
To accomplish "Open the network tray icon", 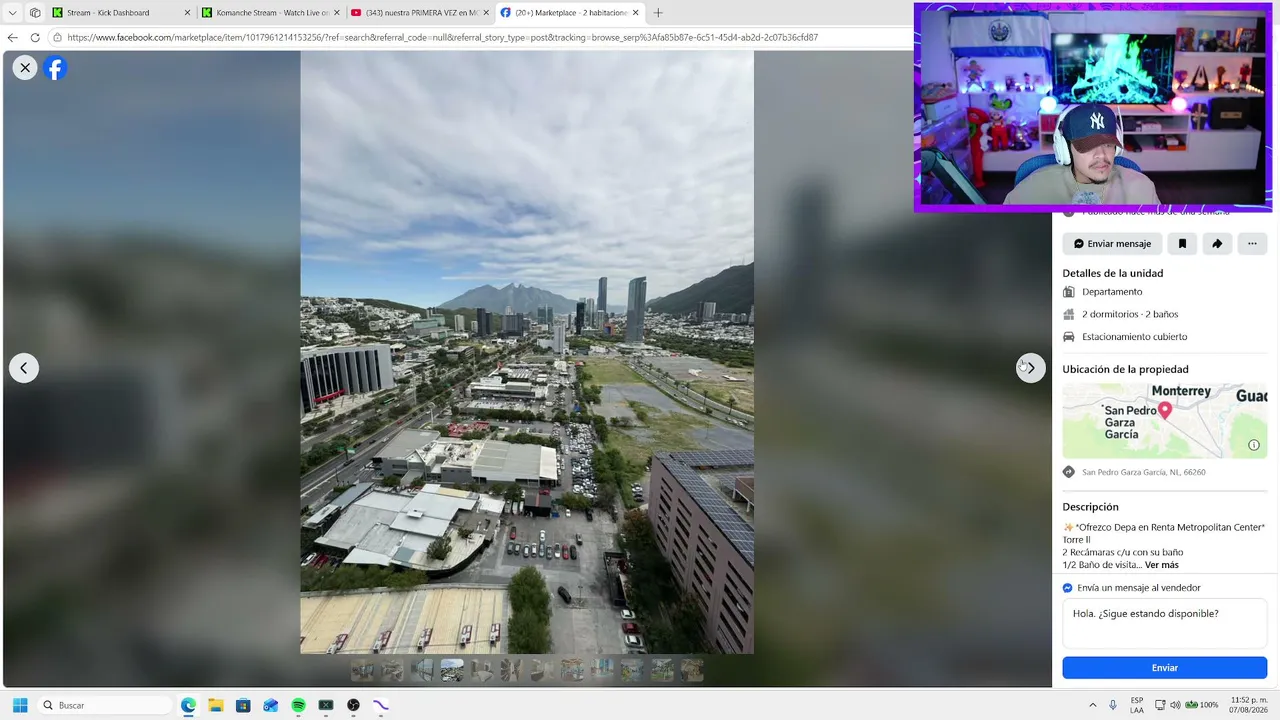I will [1160, 705].
